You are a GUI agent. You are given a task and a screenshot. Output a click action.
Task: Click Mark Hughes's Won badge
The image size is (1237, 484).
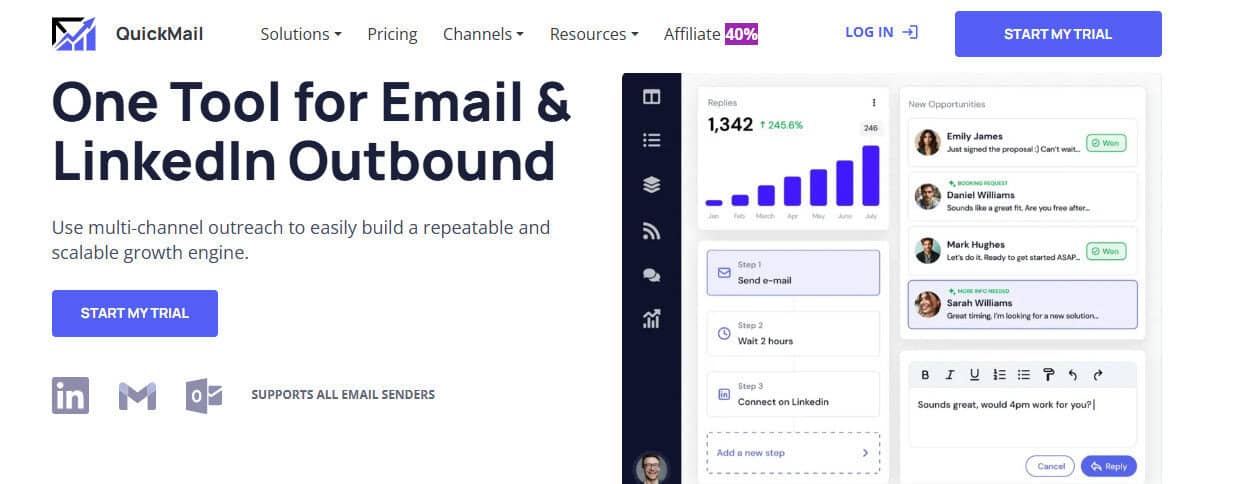tap(1106, 251)
